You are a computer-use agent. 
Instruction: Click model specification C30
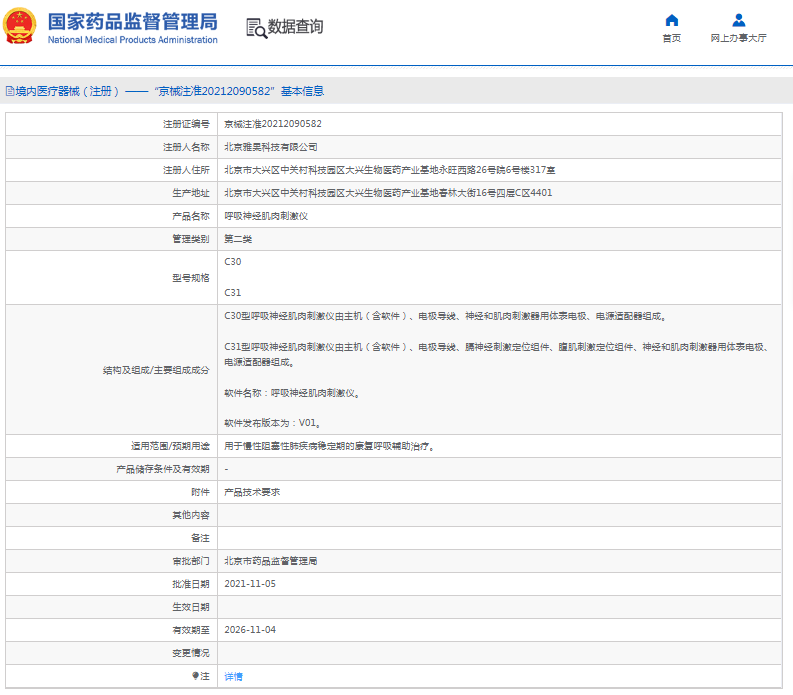[233, 262]
